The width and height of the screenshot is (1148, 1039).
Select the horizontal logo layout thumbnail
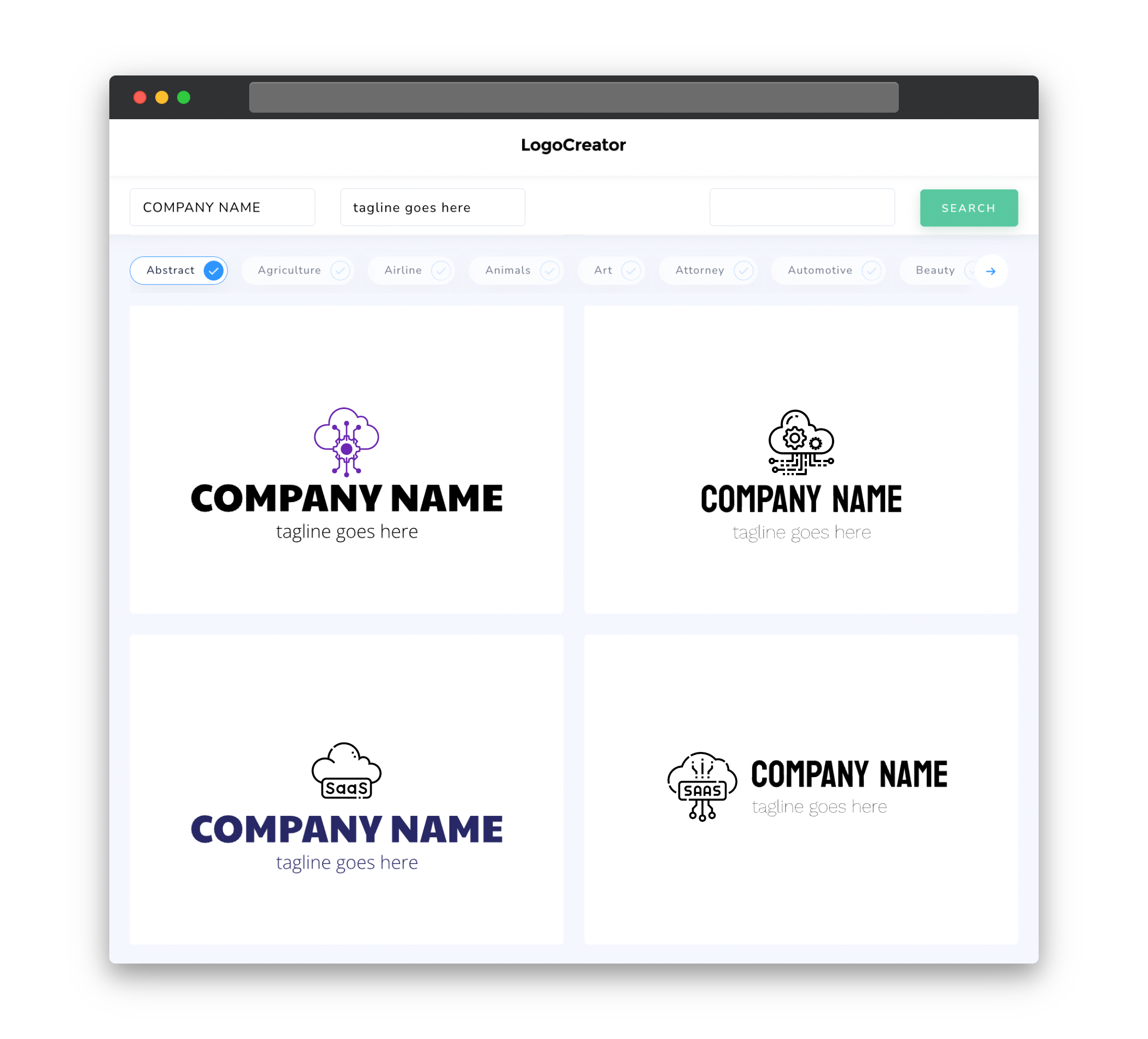(x=801, y=790)
